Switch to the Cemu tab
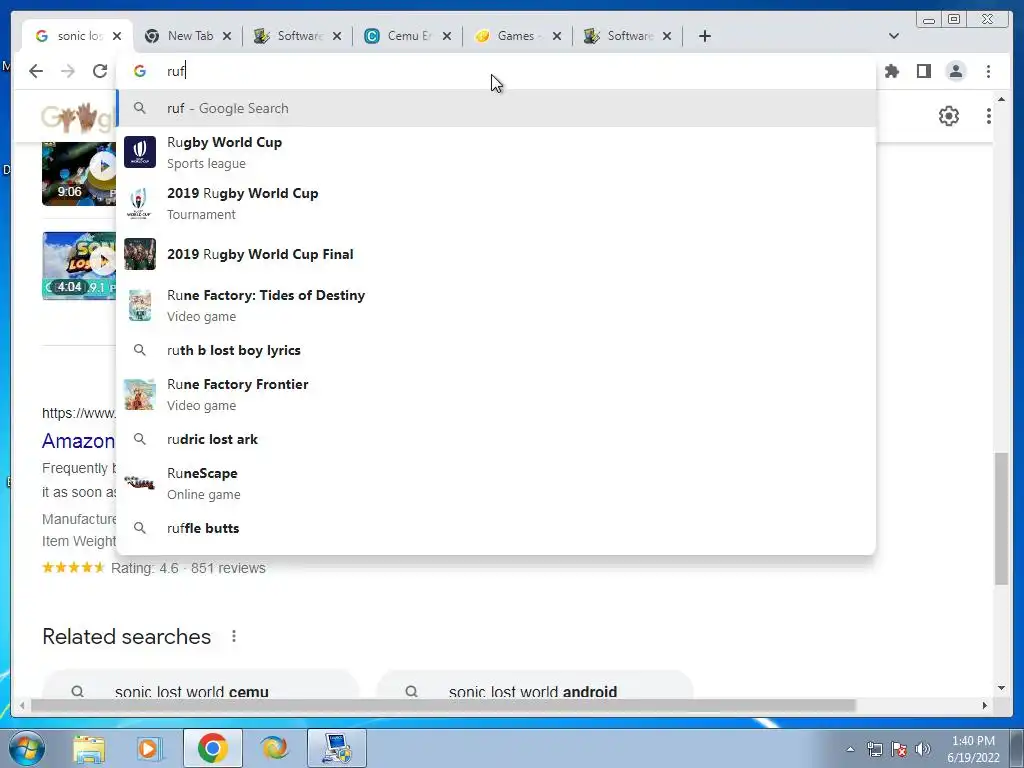 tap(408, 36)
